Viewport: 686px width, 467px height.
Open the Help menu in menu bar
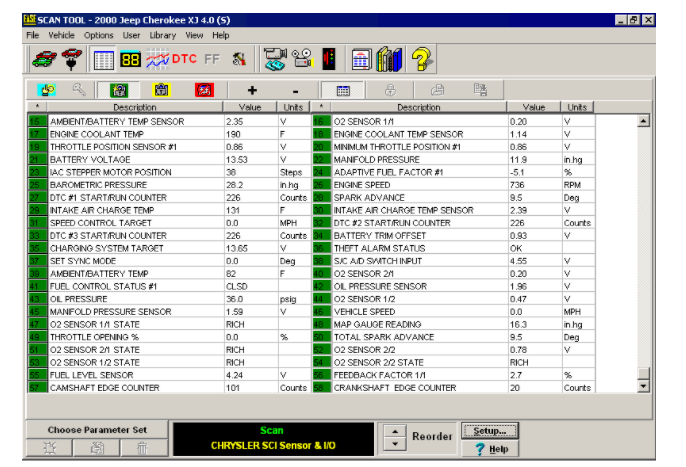point(220,35)
